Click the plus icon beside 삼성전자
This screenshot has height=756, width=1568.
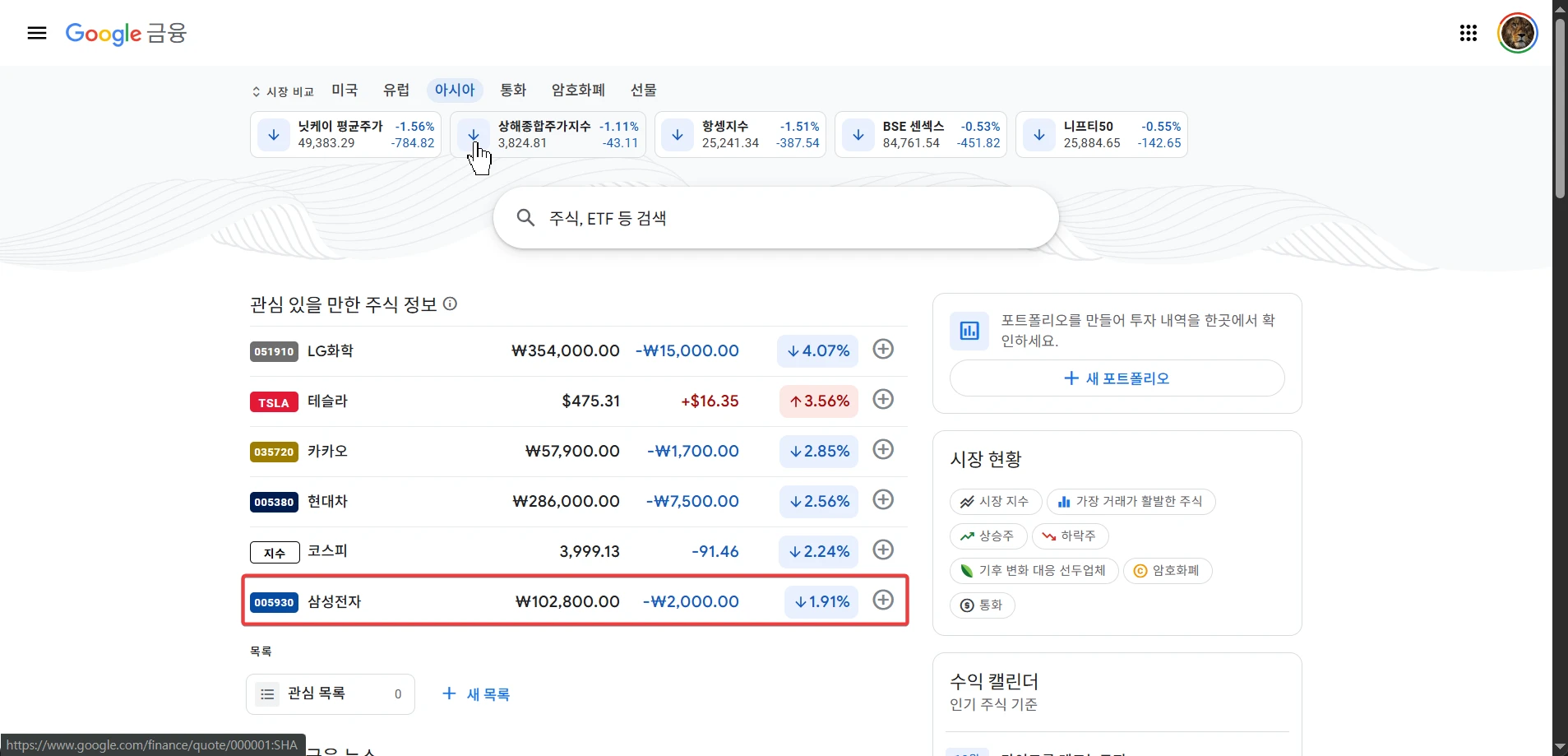coord(883,601)
